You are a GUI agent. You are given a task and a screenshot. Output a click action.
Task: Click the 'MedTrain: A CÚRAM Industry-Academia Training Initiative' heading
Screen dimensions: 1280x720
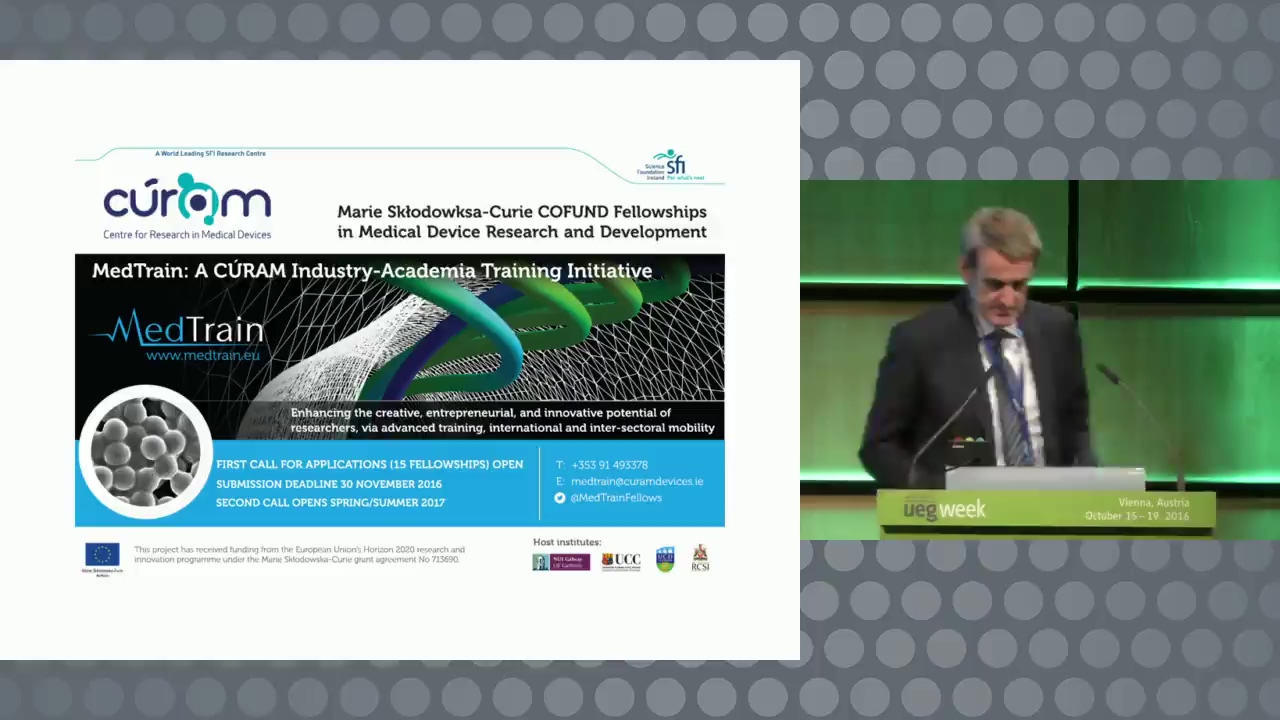[x=372, y=271]
